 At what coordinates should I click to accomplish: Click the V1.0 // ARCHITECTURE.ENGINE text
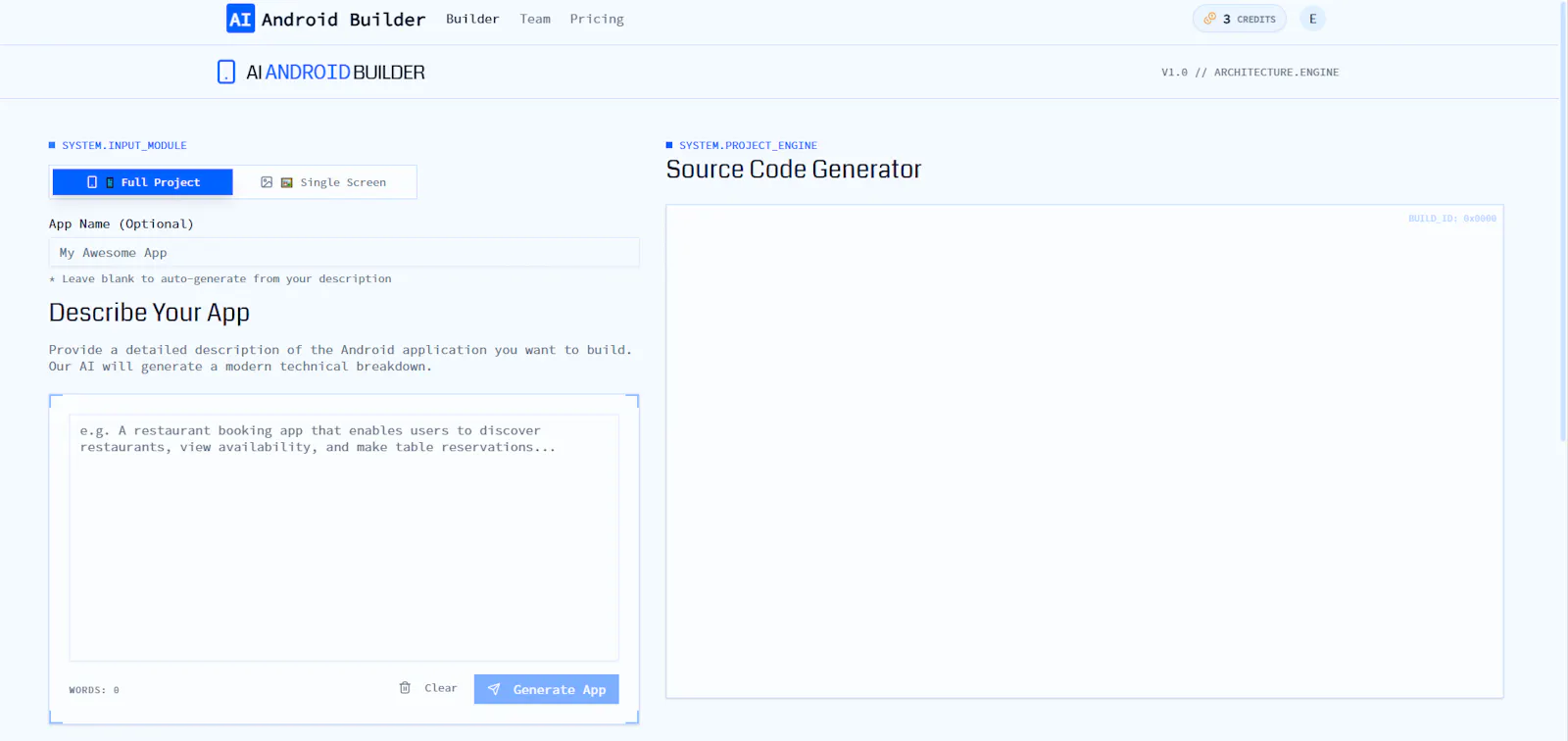(1250, 73)
